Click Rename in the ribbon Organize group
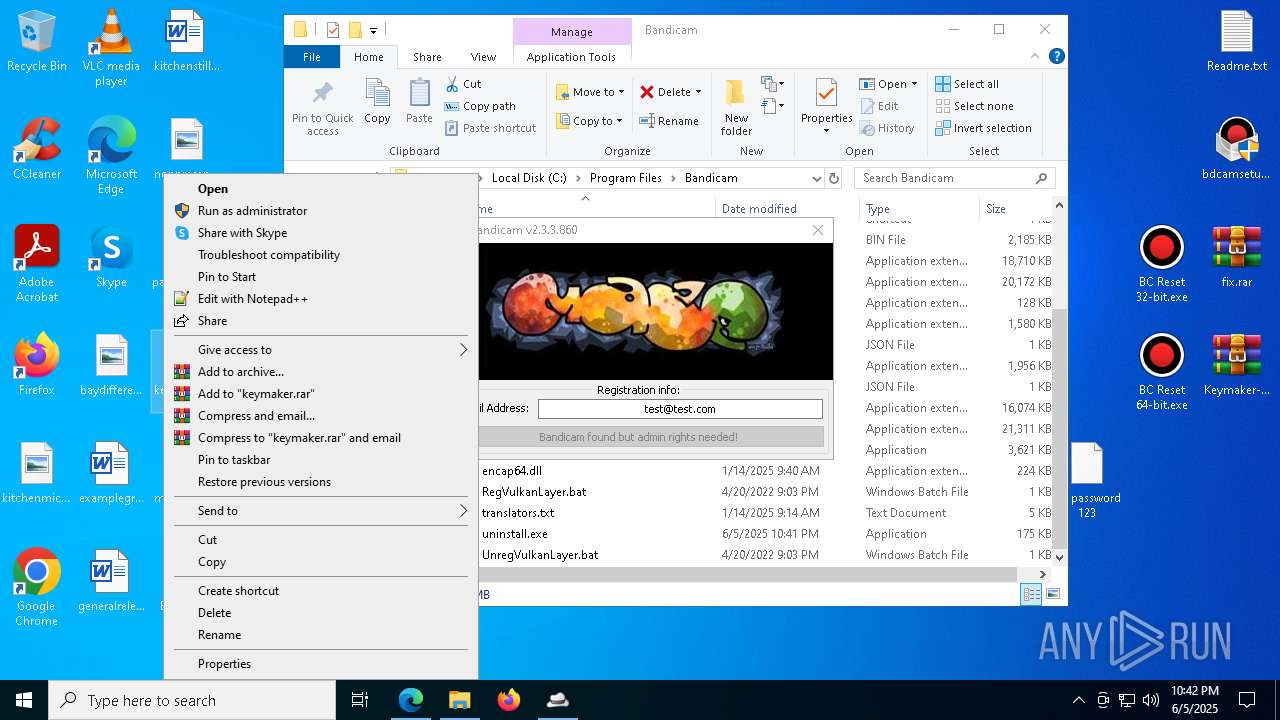 pyautogui.click(x=669, y=121)
